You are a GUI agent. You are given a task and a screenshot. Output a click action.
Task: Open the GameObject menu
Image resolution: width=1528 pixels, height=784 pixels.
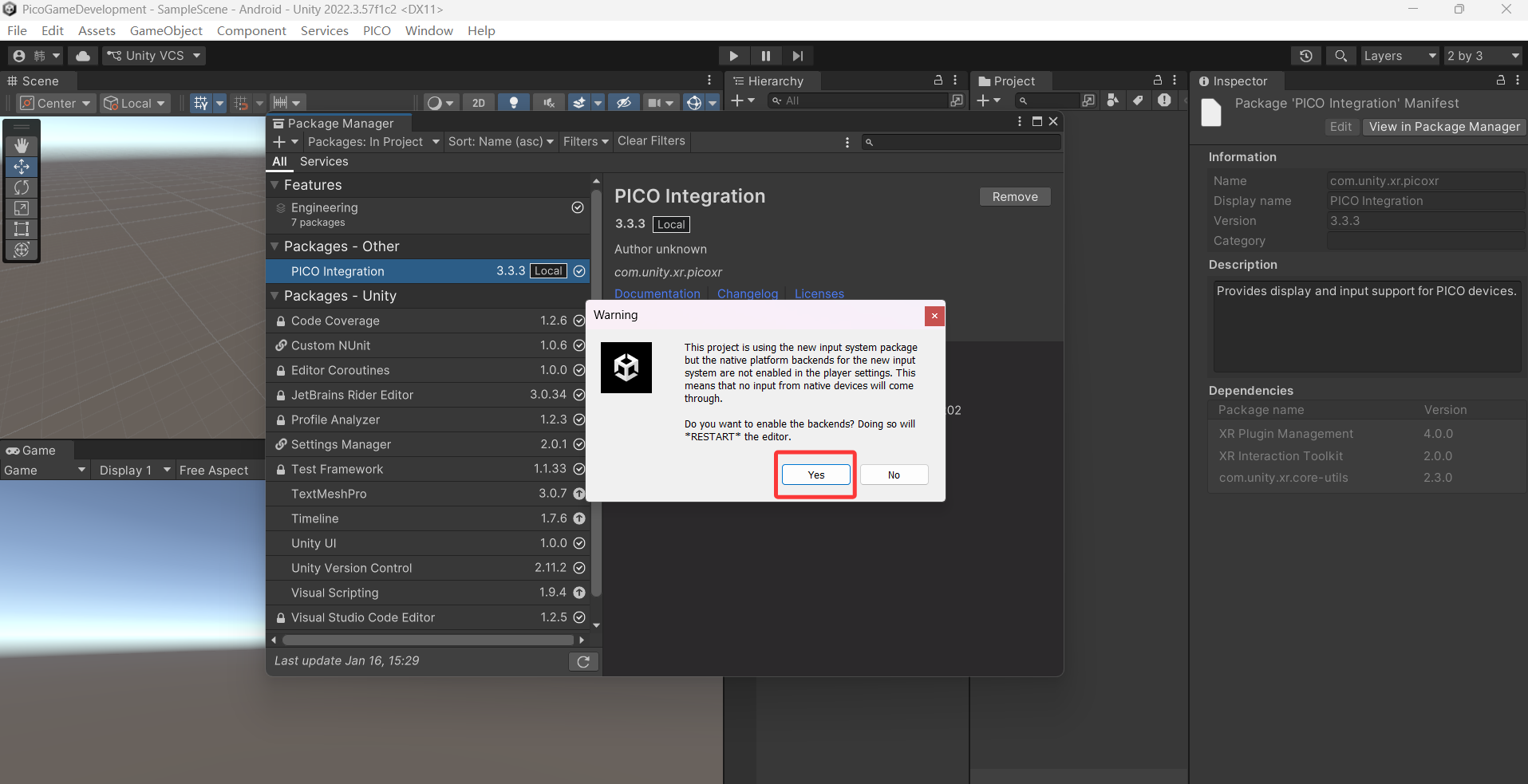[x=166, y=30]
